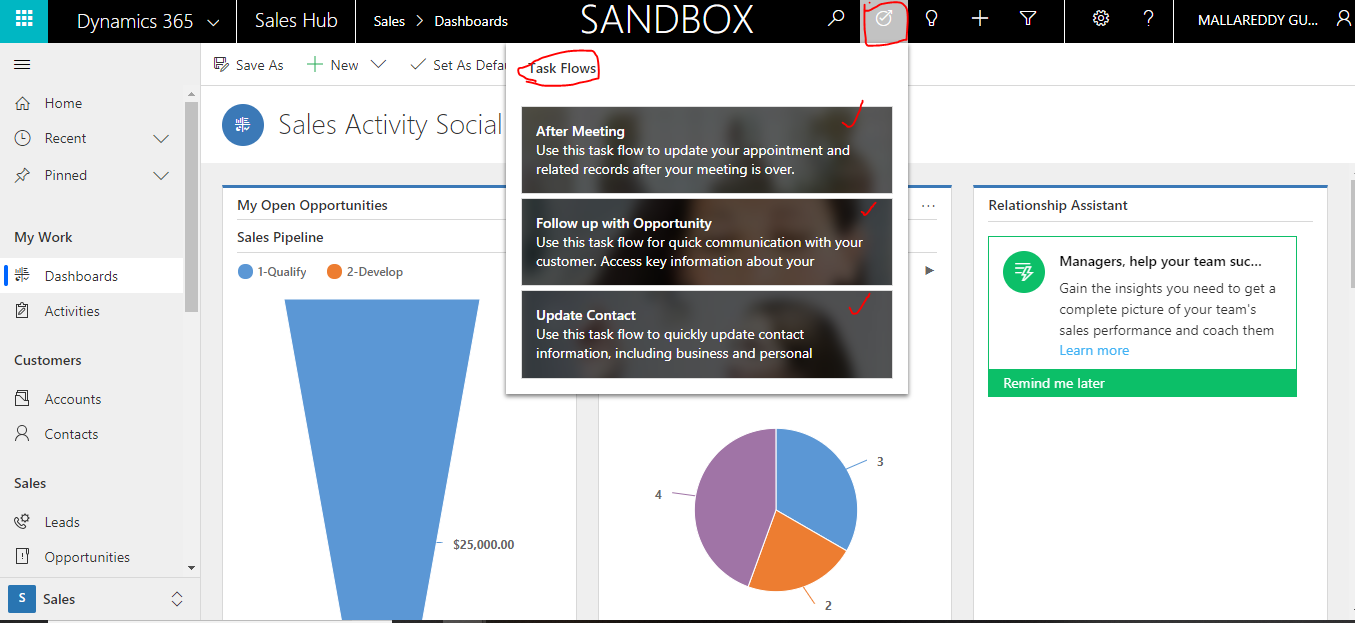Click the Leads phone icon
The image size is (1355, 623).
tap(22, 522)
